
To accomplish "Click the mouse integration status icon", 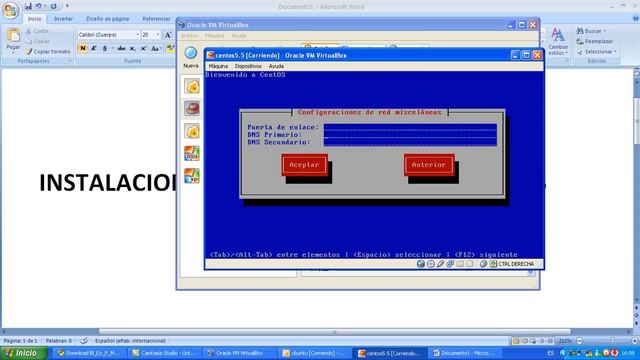I will pyautogui.click(x=484, y=264).
